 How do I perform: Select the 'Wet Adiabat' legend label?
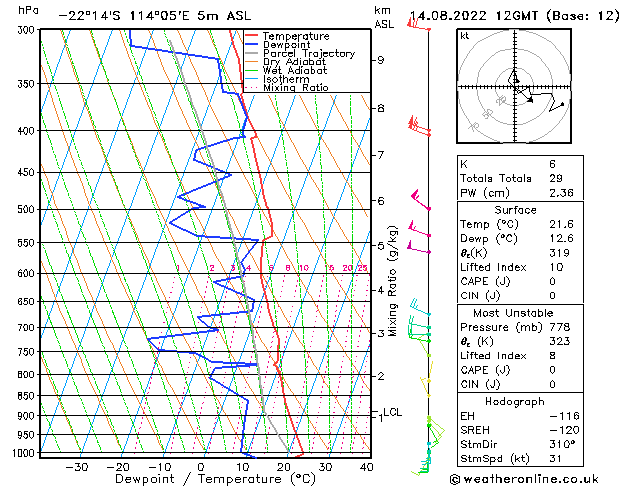click(295, 71)
